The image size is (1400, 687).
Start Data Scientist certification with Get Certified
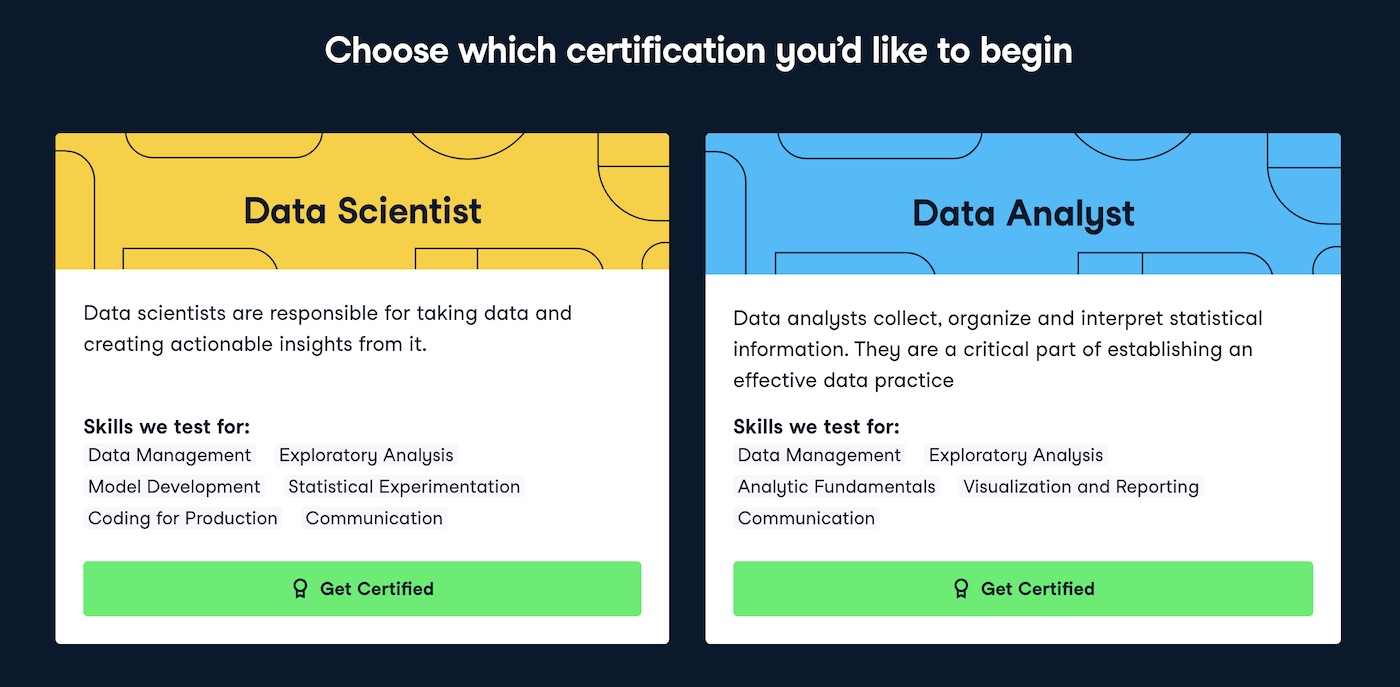pos(362,589)
